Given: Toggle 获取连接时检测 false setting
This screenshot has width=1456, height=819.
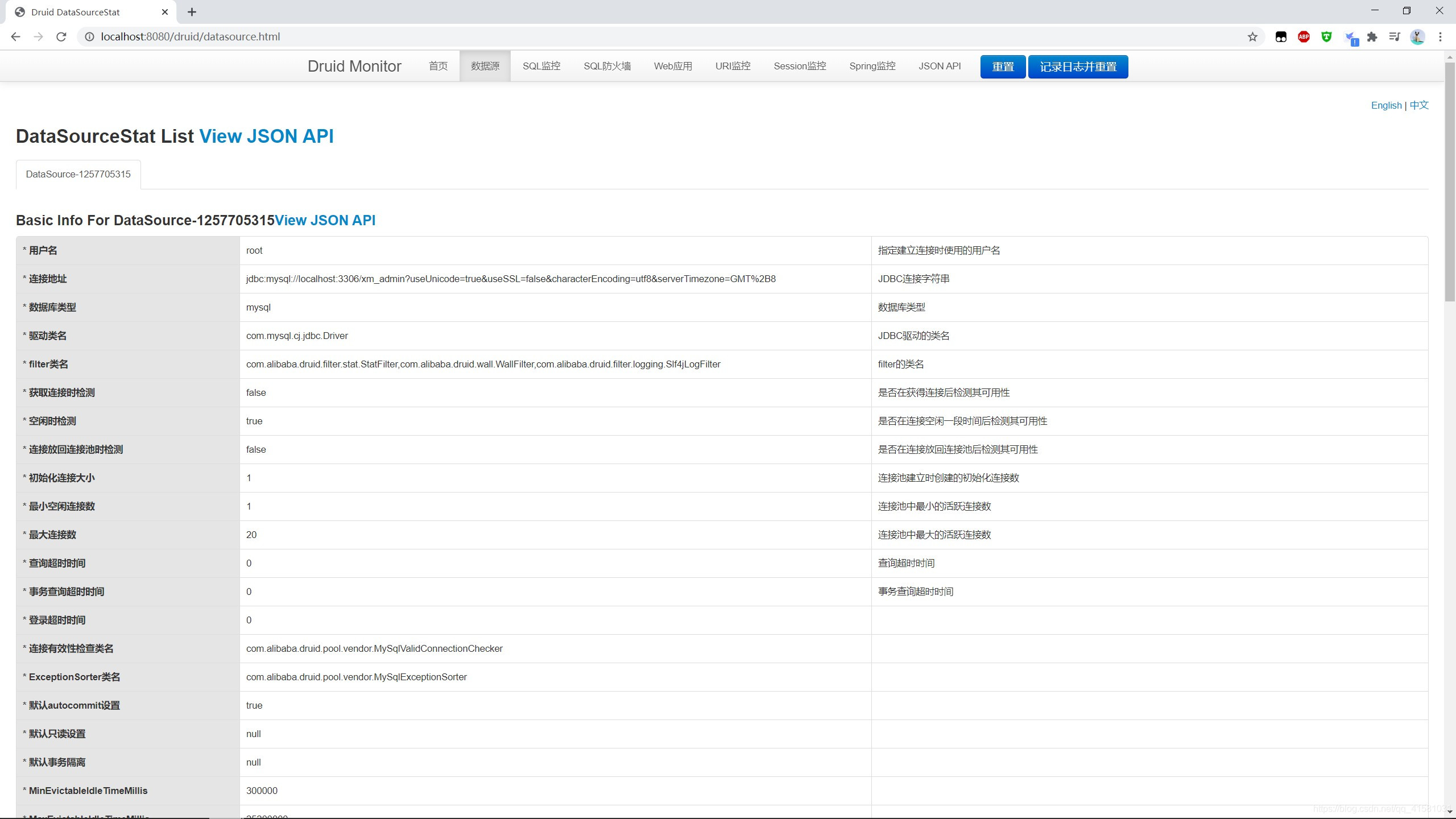Looking at the screenshot, I should coord(255,392).
